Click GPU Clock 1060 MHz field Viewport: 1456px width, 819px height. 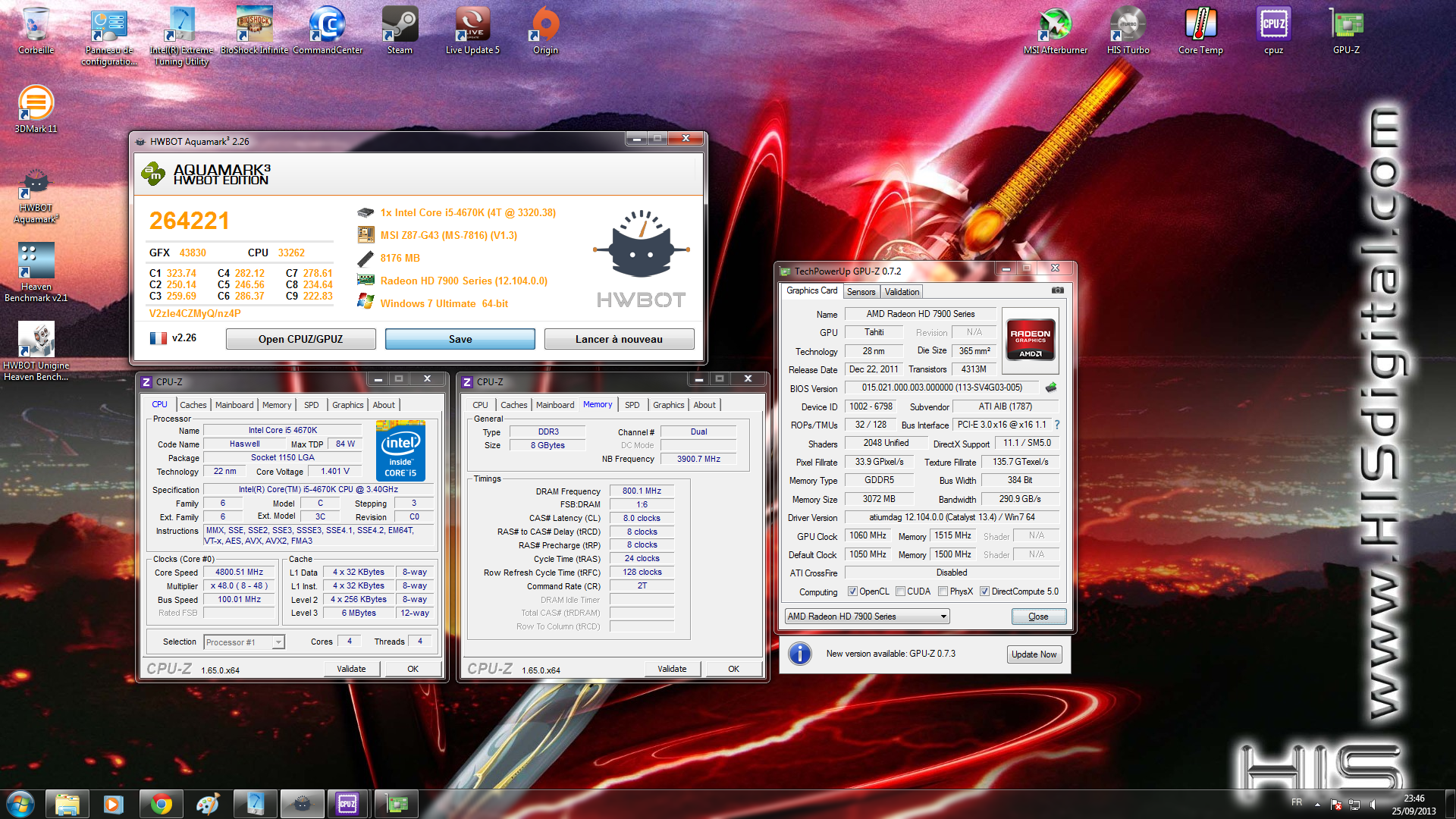click(868, 535)
